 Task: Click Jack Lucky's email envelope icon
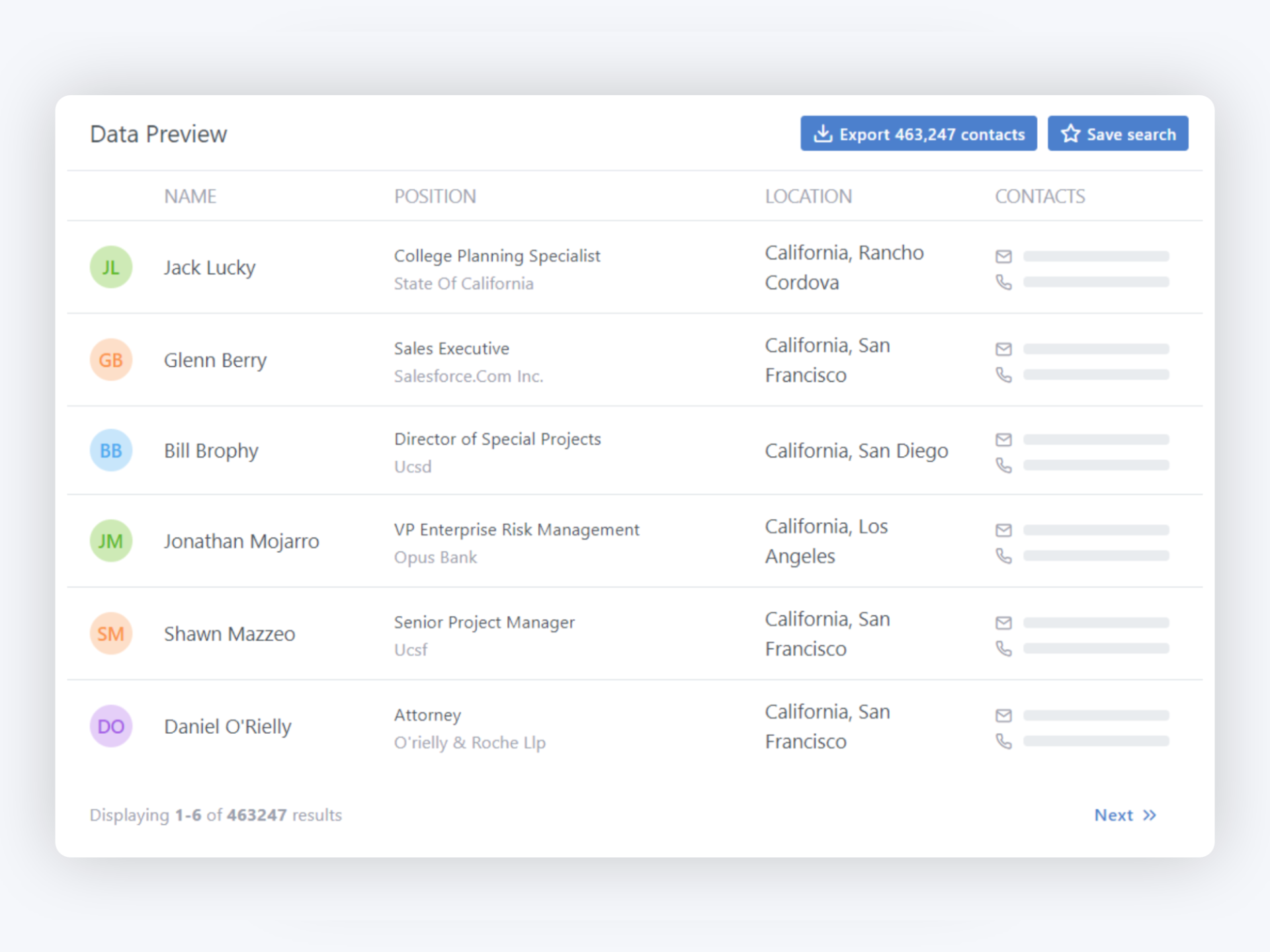(x=1003, y=257)
